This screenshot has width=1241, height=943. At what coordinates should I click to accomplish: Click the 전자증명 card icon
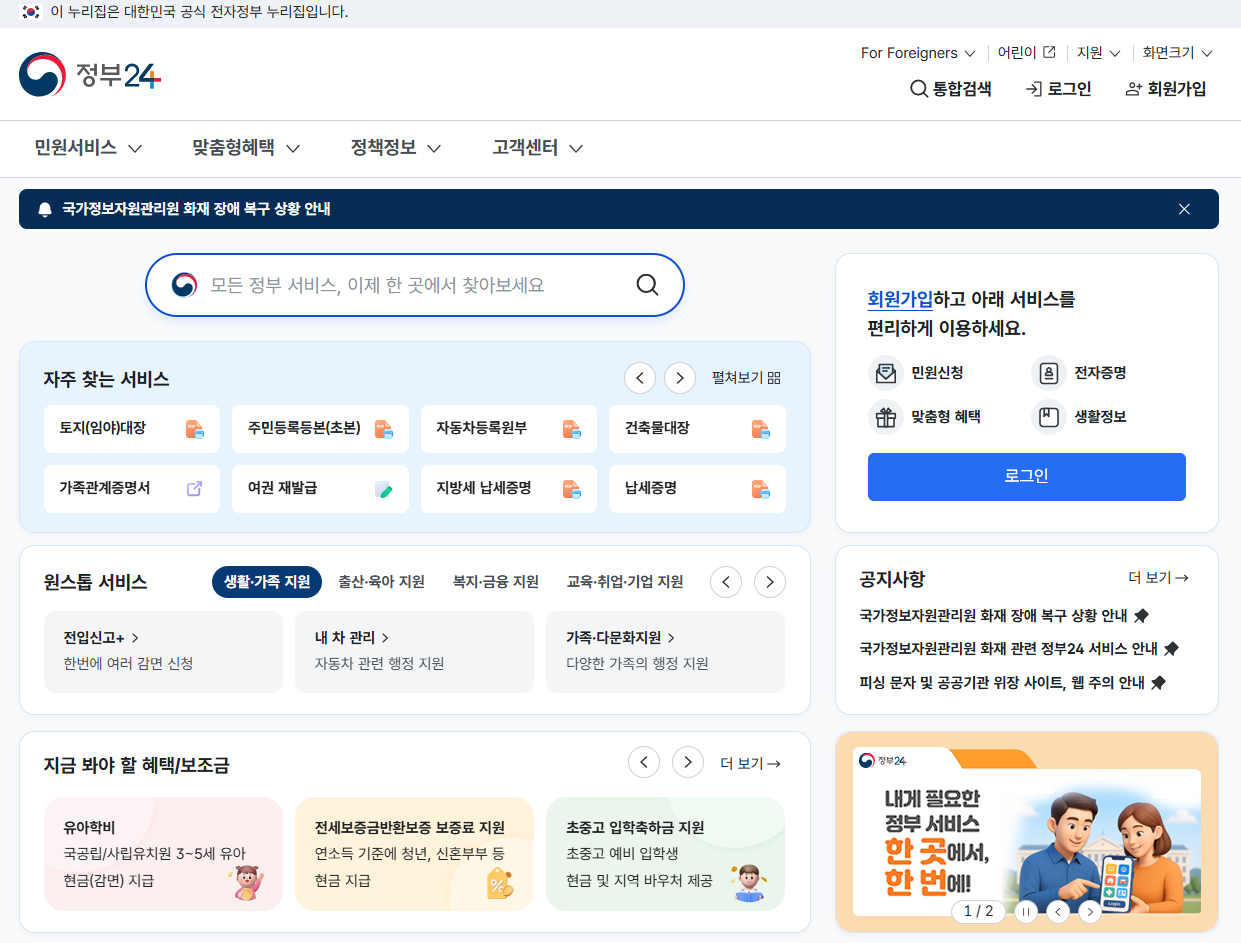[x=1047, y=375]
